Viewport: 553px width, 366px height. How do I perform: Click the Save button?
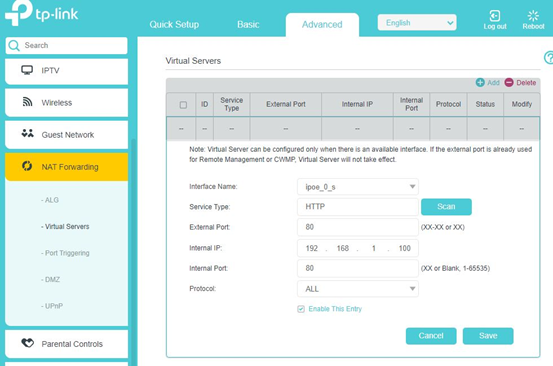[x=488, y=336]
